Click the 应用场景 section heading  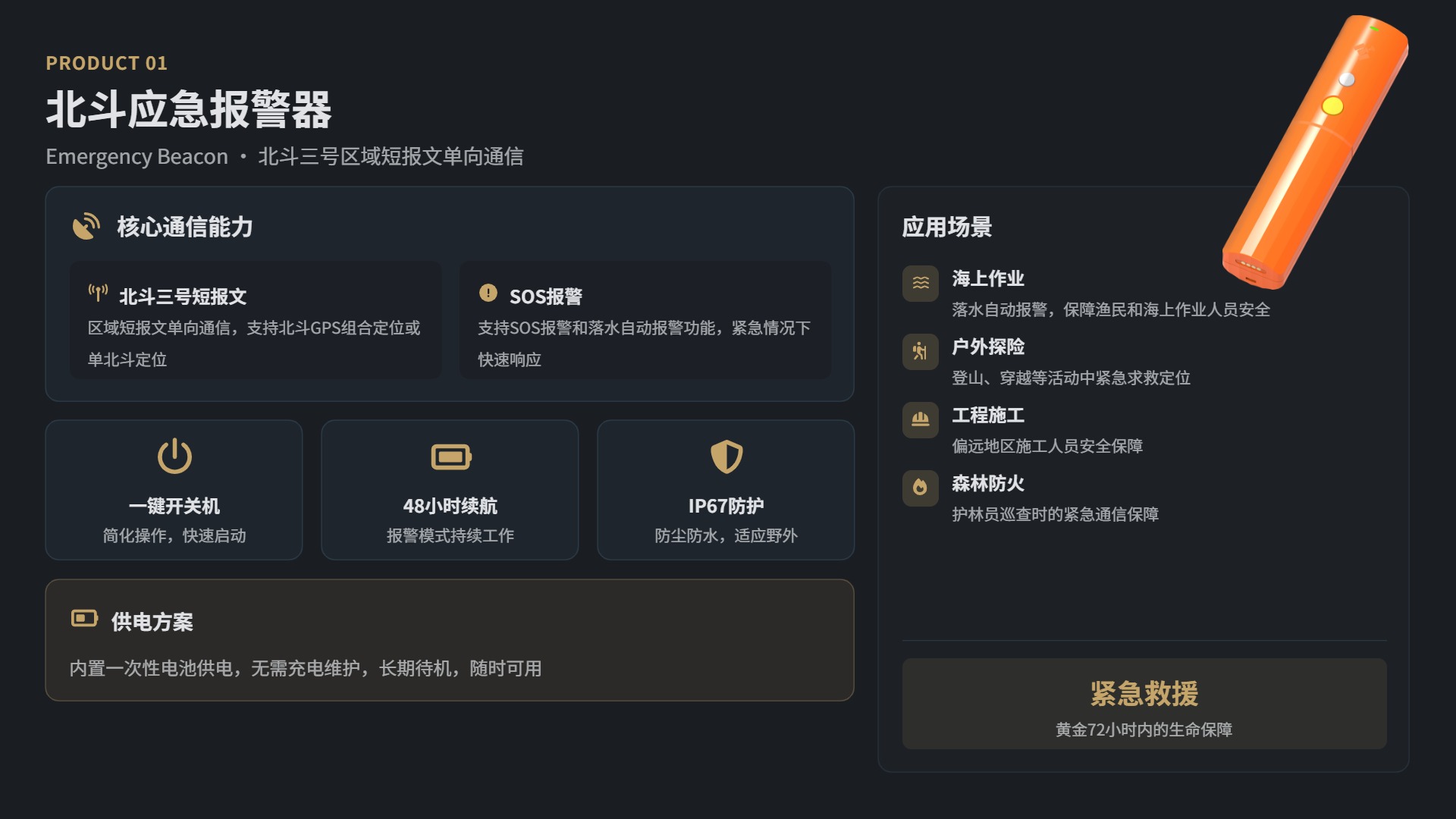946,227
